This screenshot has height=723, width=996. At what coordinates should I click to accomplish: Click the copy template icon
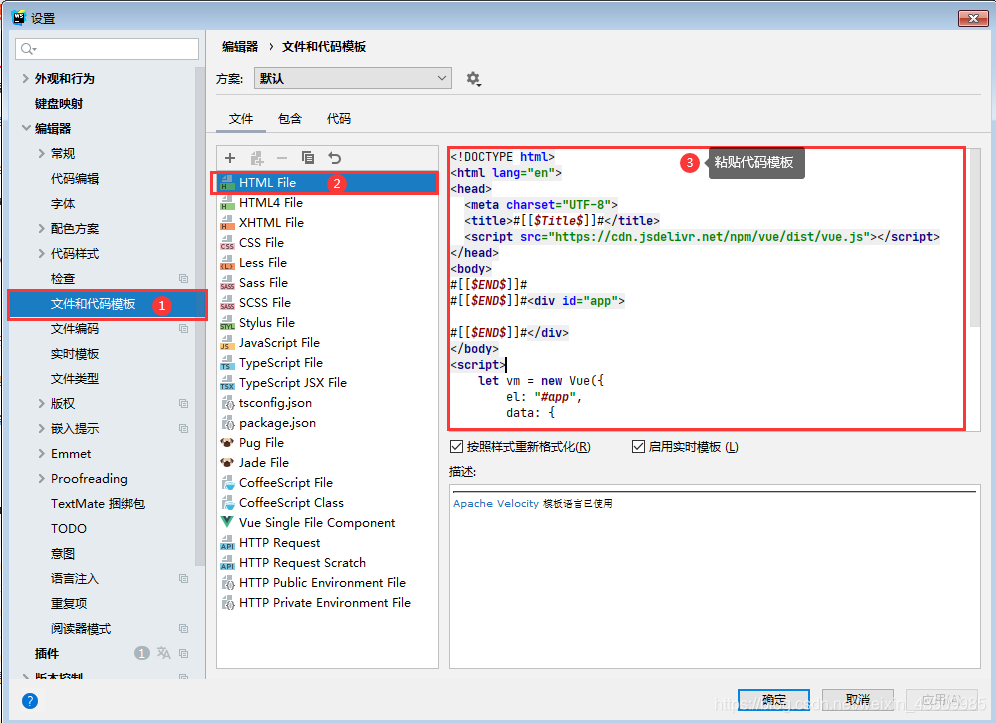(x=308, y=158)
